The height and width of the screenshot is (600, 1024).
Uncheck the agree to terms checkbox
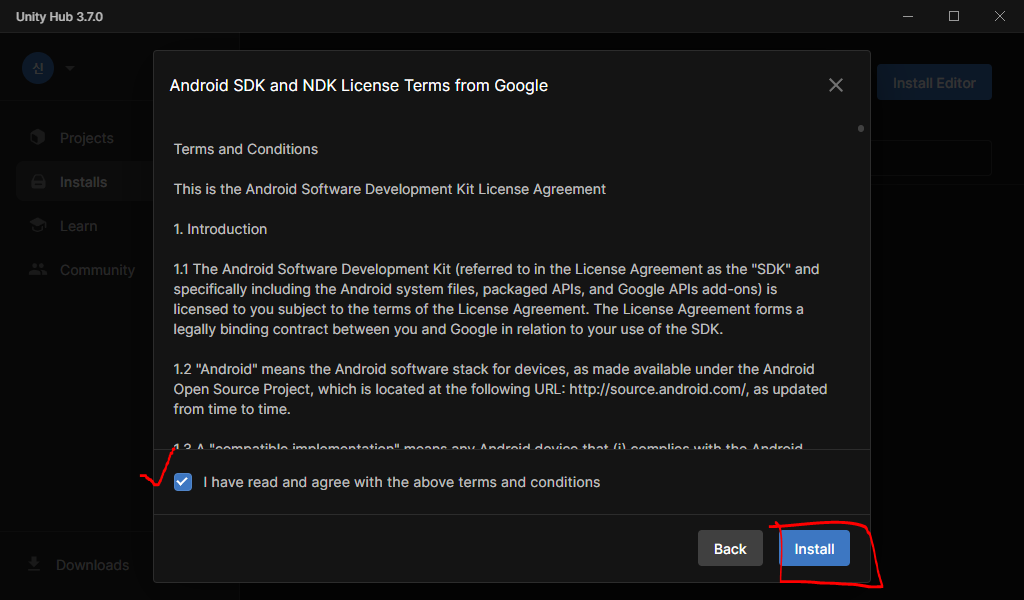[x=183, y=482]
